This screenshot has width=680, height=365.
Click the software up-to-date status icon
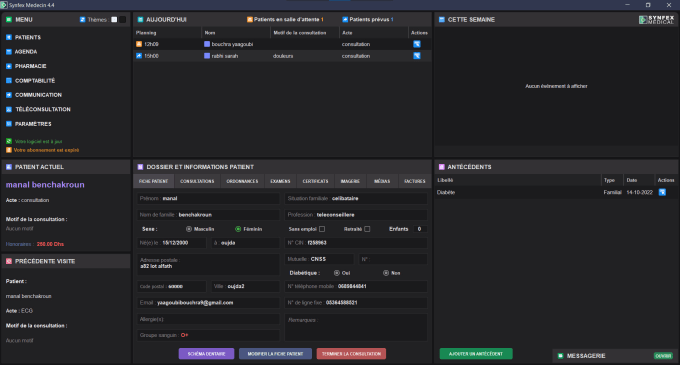pyautogui.click(x=9, y=141)
